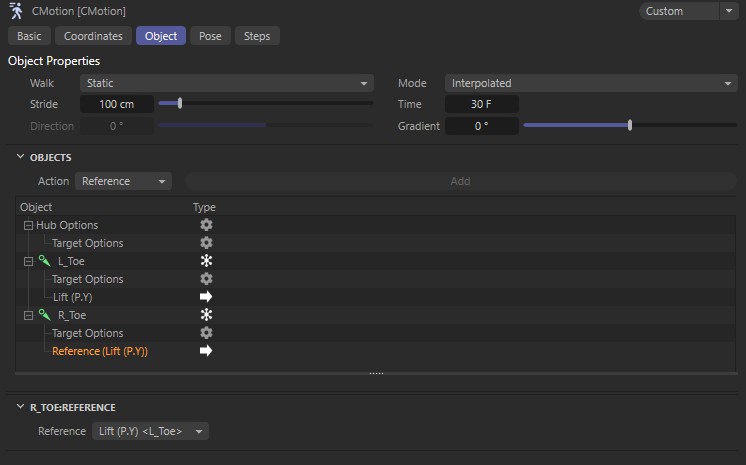The width and height of the screenshot is (746, 465).
Task: Click gear icon of Target Options under Hub Options
Action: click(206, 243)
